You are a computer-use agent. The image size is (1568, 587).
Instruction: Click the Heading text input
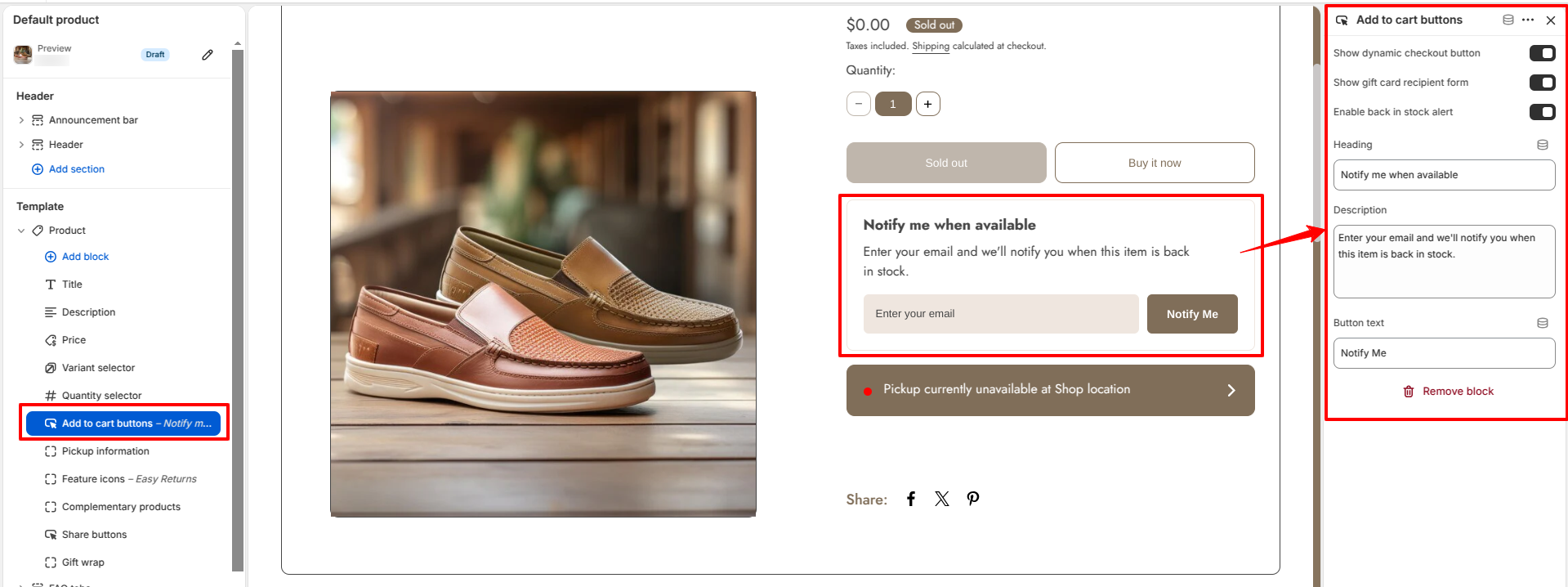click(1444, 175)
